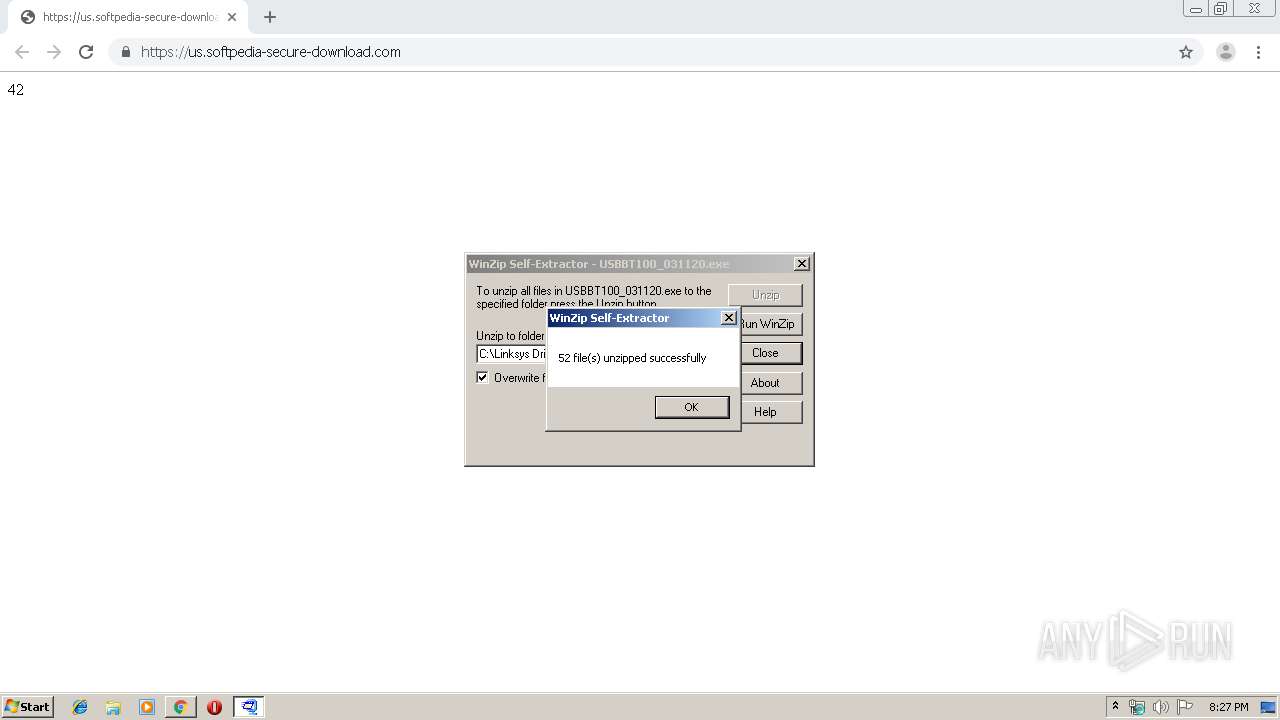The image size is (1280, 720).
Task: Open Windows Media Player from taskbar
Action: coord(147,707)
